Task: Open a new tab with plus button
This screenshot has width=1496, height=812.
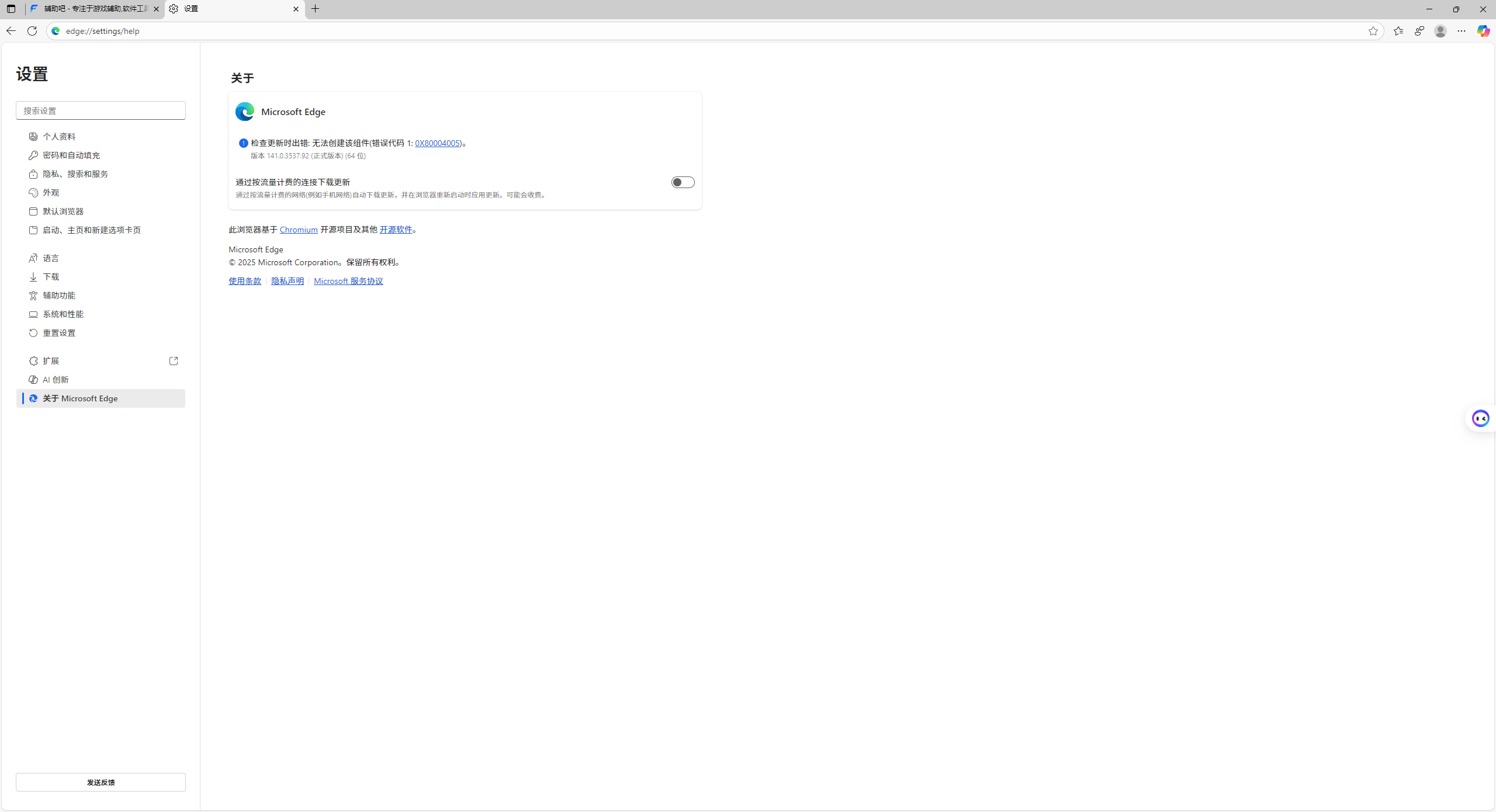Action: coord(315,9)
